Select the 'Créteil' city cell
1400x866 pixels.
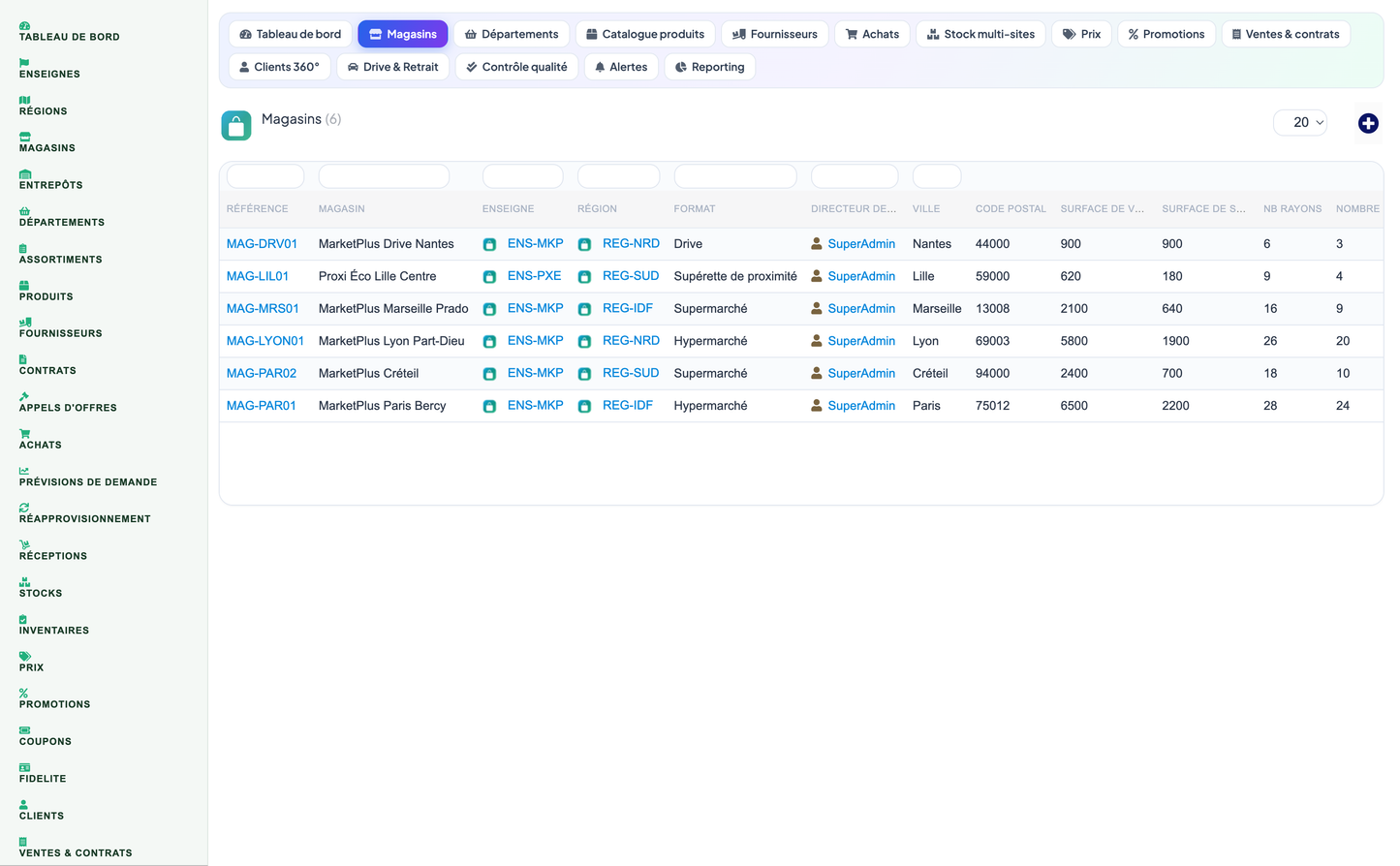coord(930,373)
